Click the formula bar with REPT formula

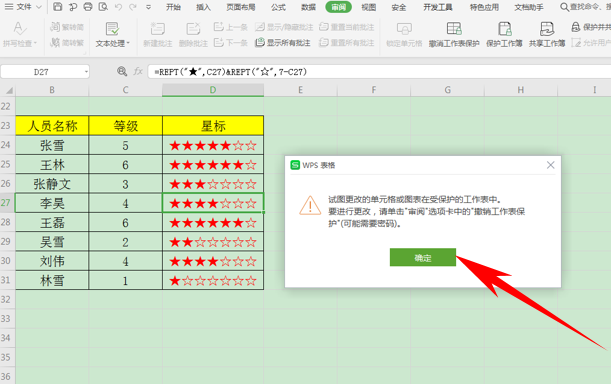pyautogui.click(x=379, y=72)
